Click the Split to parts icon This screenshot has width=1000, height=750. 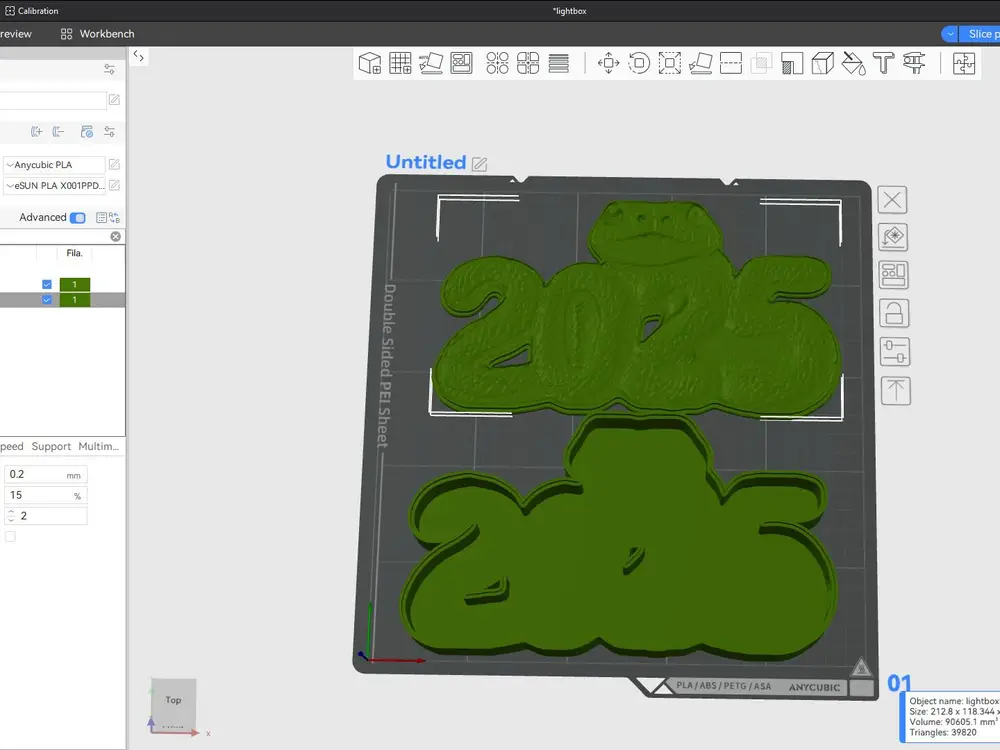click(x=528, y=63)
